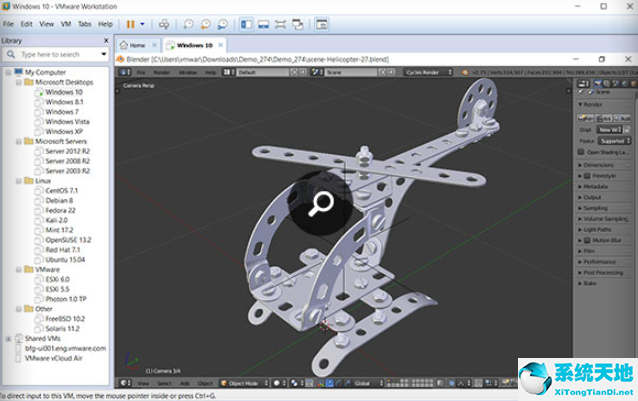This screenshot has height=401, width=638.
Task: Open the VM menu
Action: point(66,24)
